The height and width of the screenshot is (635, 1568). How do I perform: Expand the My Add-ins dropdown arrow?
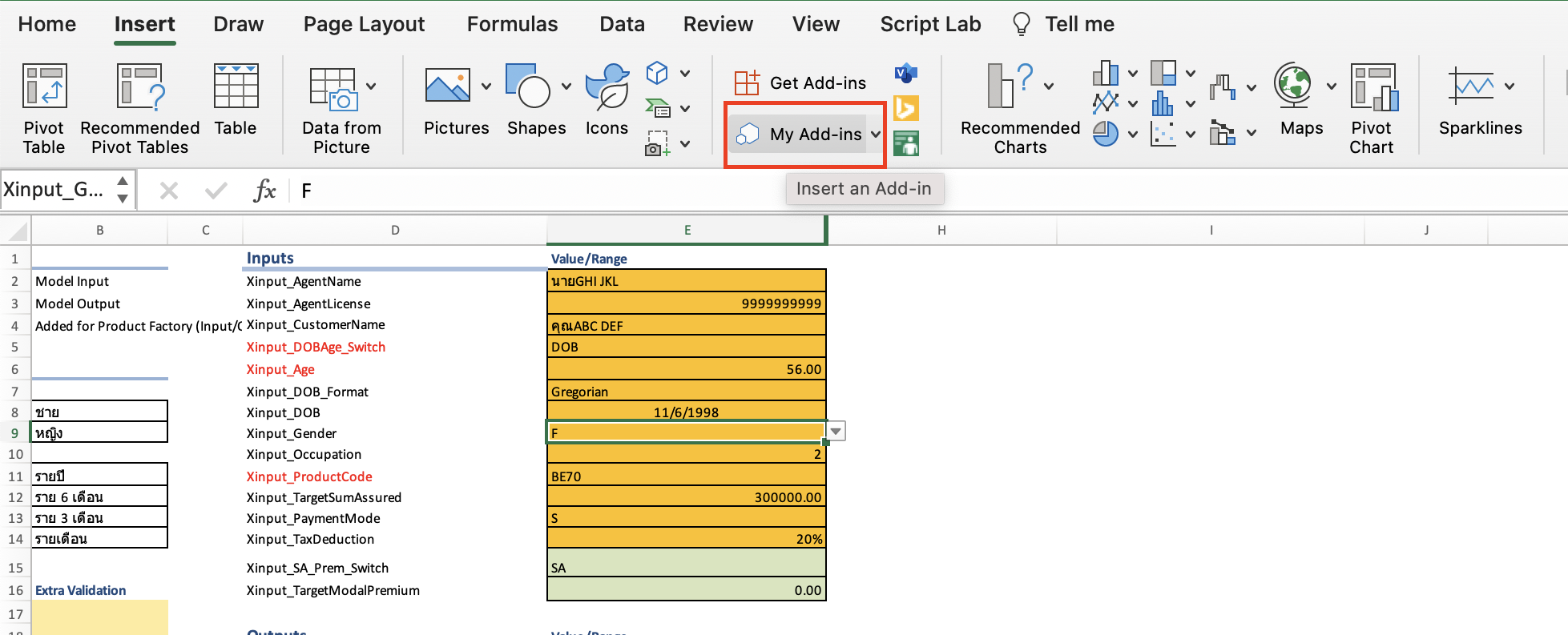coord(876,135)
